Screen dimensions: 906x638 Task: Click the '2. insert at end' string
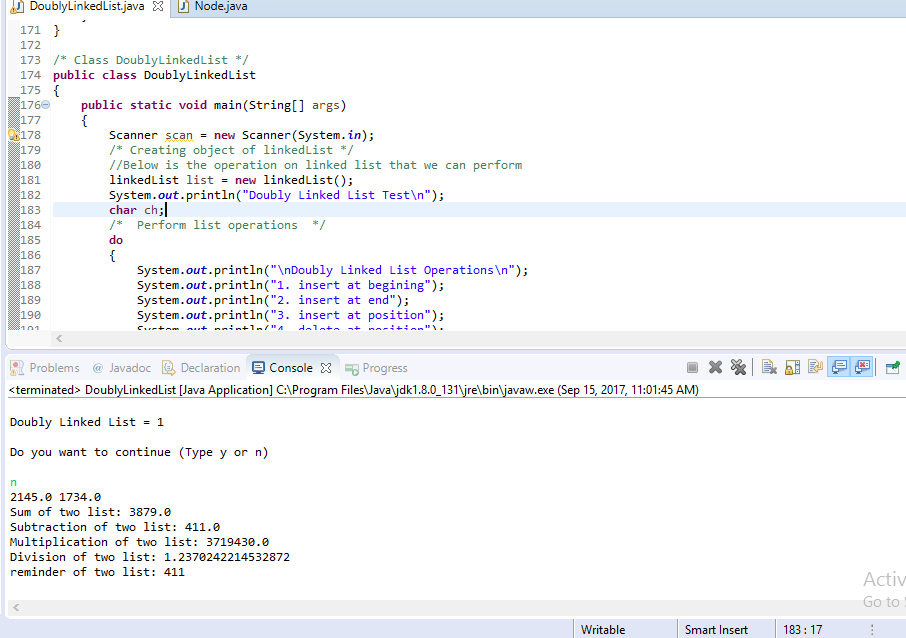333,301
